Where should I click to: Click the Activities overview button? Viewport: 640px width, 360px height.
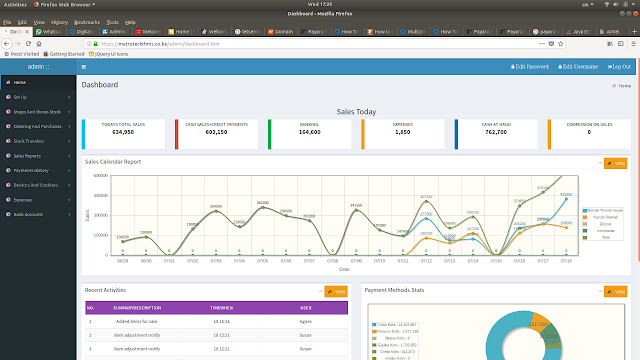[x=15, y=4]
